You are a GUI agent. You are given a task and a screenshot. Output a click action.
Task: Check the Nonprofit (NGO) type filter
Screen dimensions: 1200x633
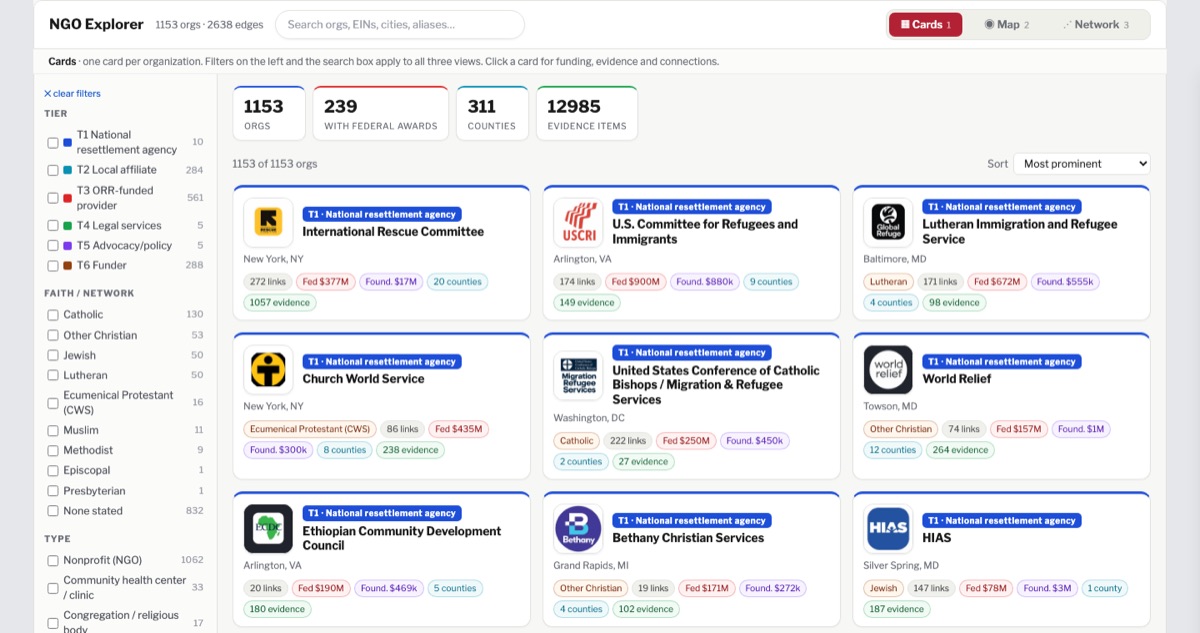(x=53, y=560)
